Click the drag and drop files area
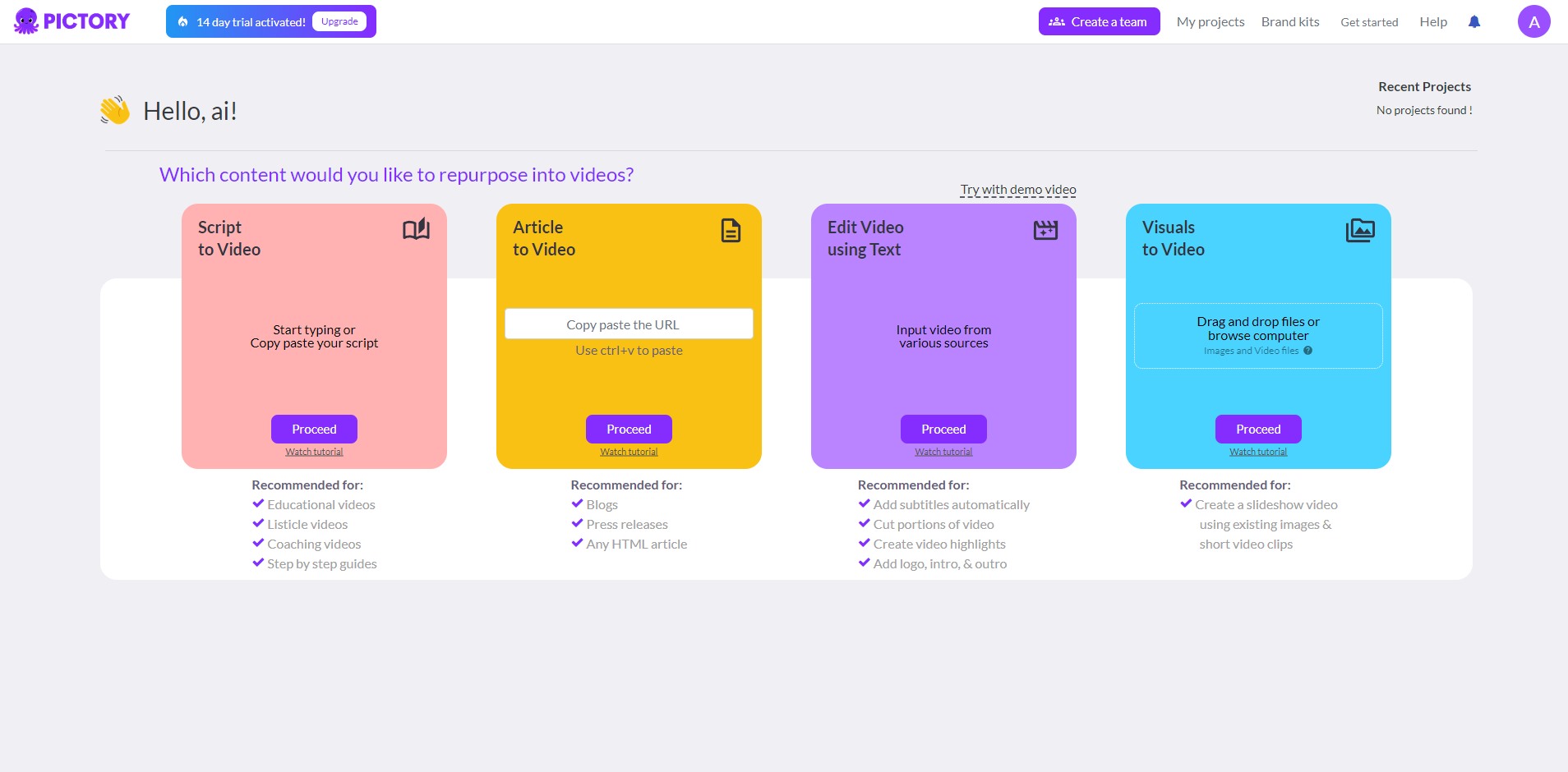The height and width of the screenshot is (772, 1568). tap(1258, 336)
